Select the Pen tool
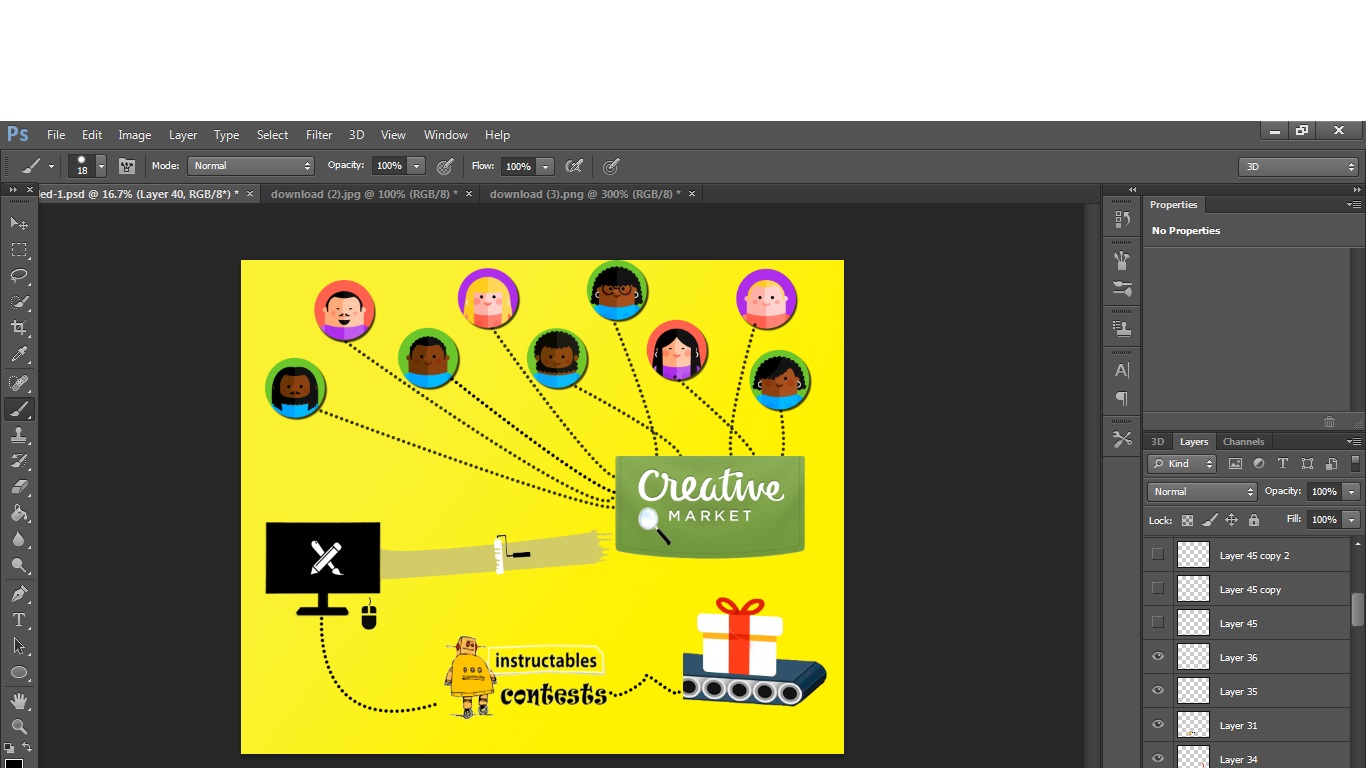The width and height of the screenshot is (1366, 768). [19, 594]
